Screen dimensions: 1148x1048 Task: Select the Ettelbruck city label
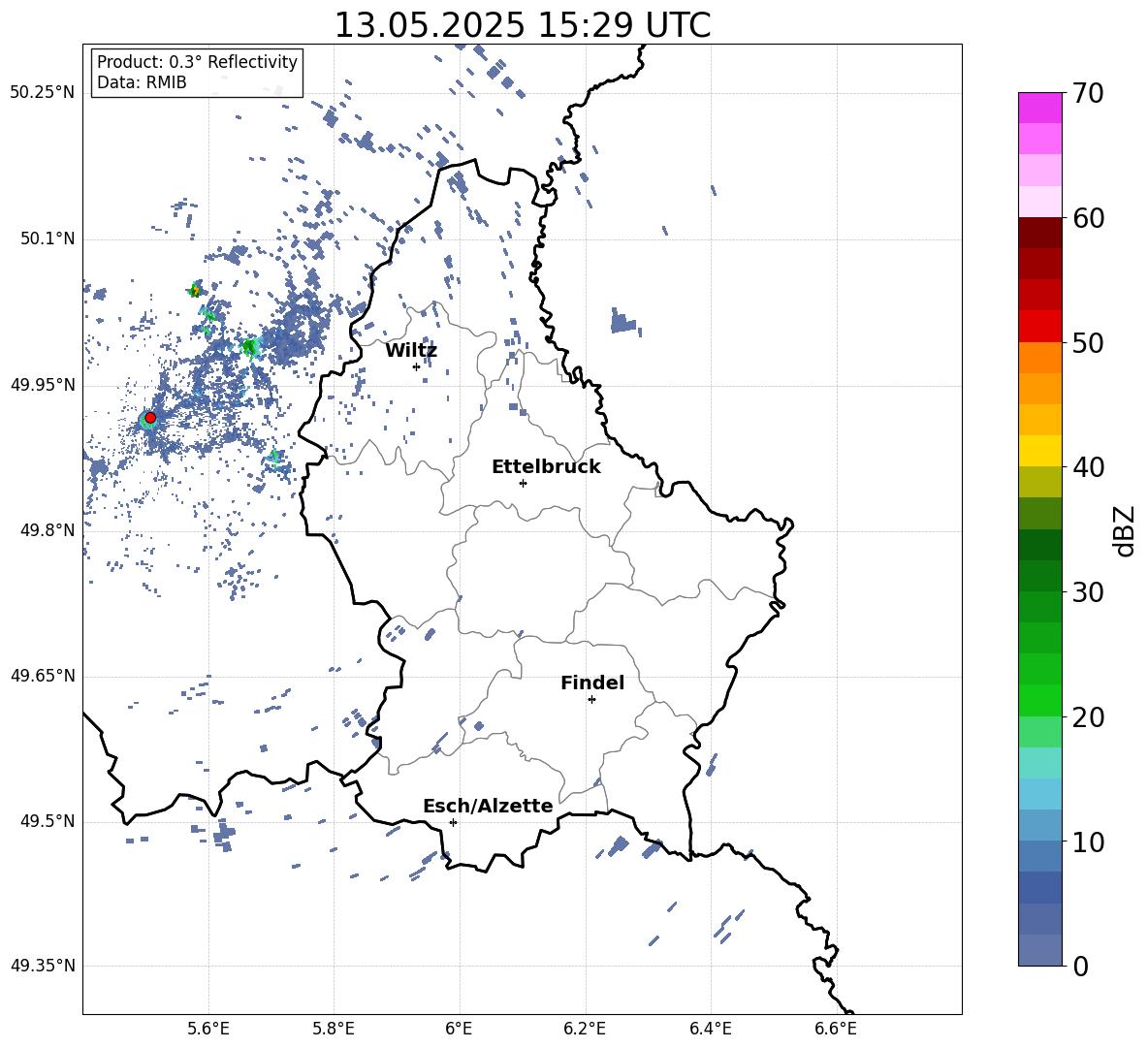(x=546, y=467)
